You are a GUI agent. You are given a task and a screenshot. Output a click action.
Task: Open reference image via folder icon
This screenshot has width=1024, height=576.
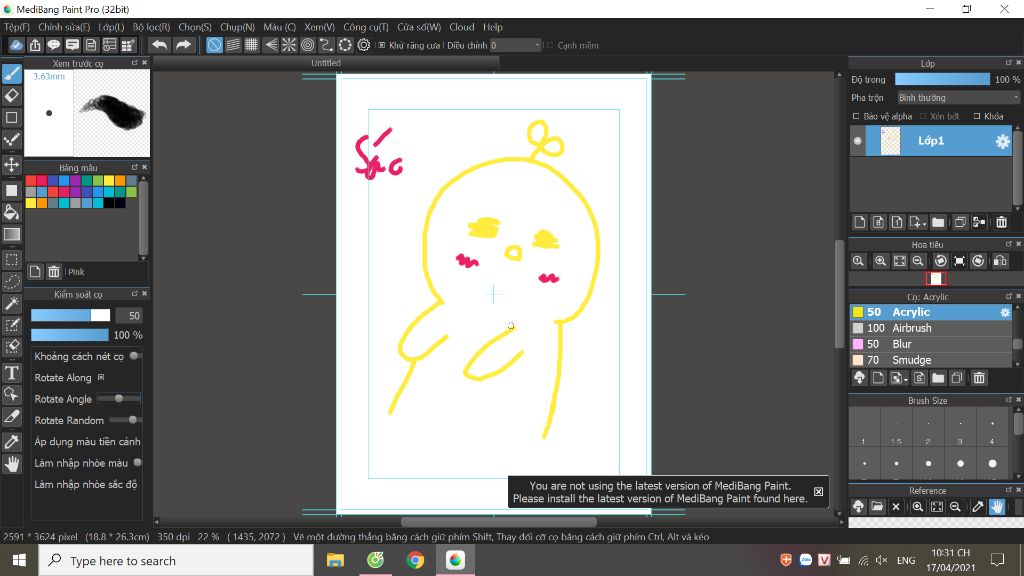pos(877,507)
